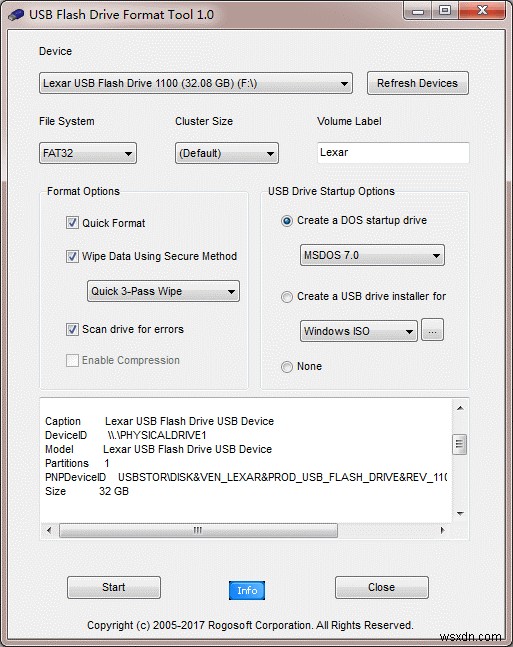Open the Cluster Size (Default) dropdown

click(227, 153)
